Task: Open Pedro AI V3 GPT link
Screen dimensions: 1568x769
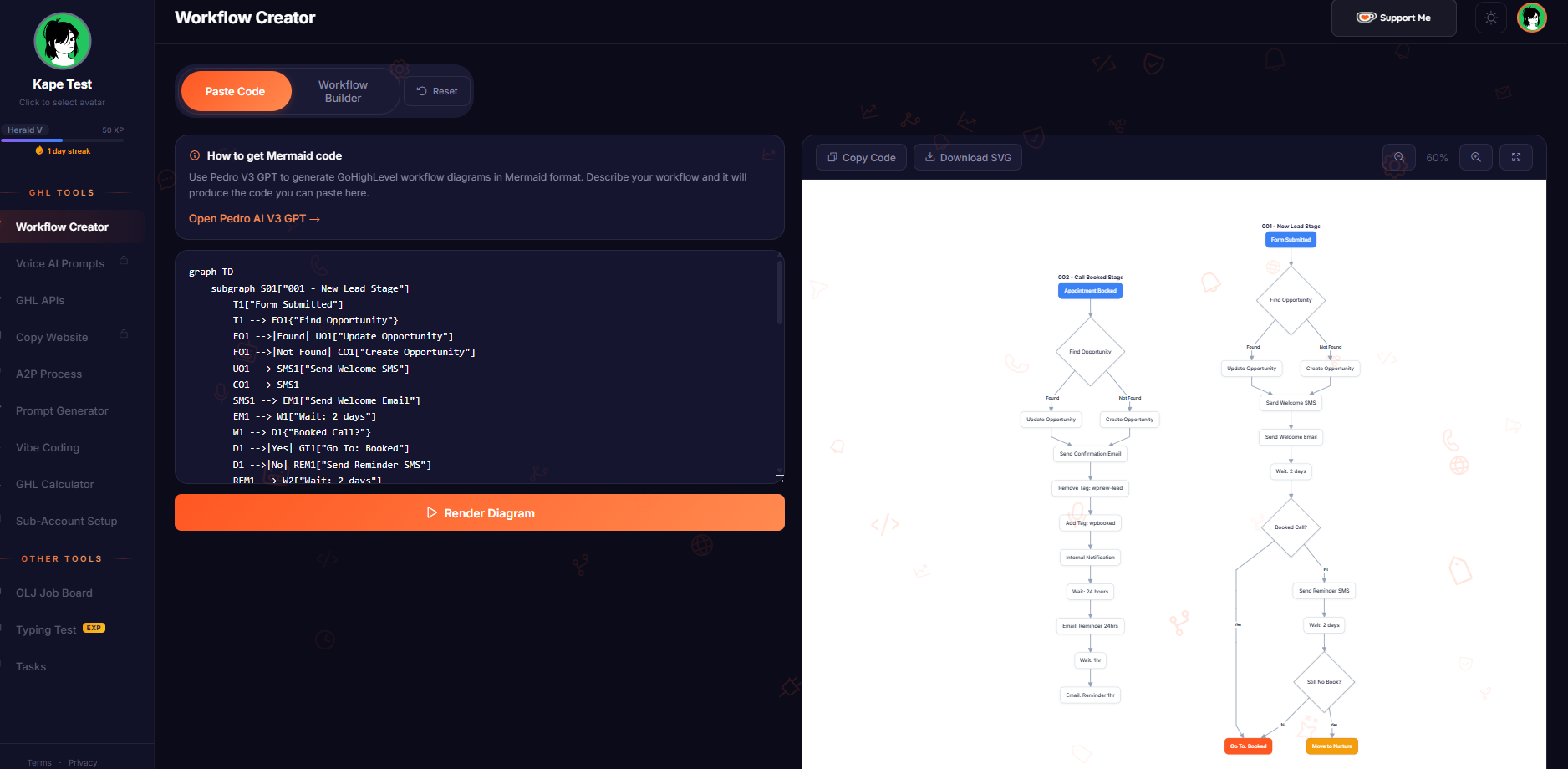Action: coord(254,218)
